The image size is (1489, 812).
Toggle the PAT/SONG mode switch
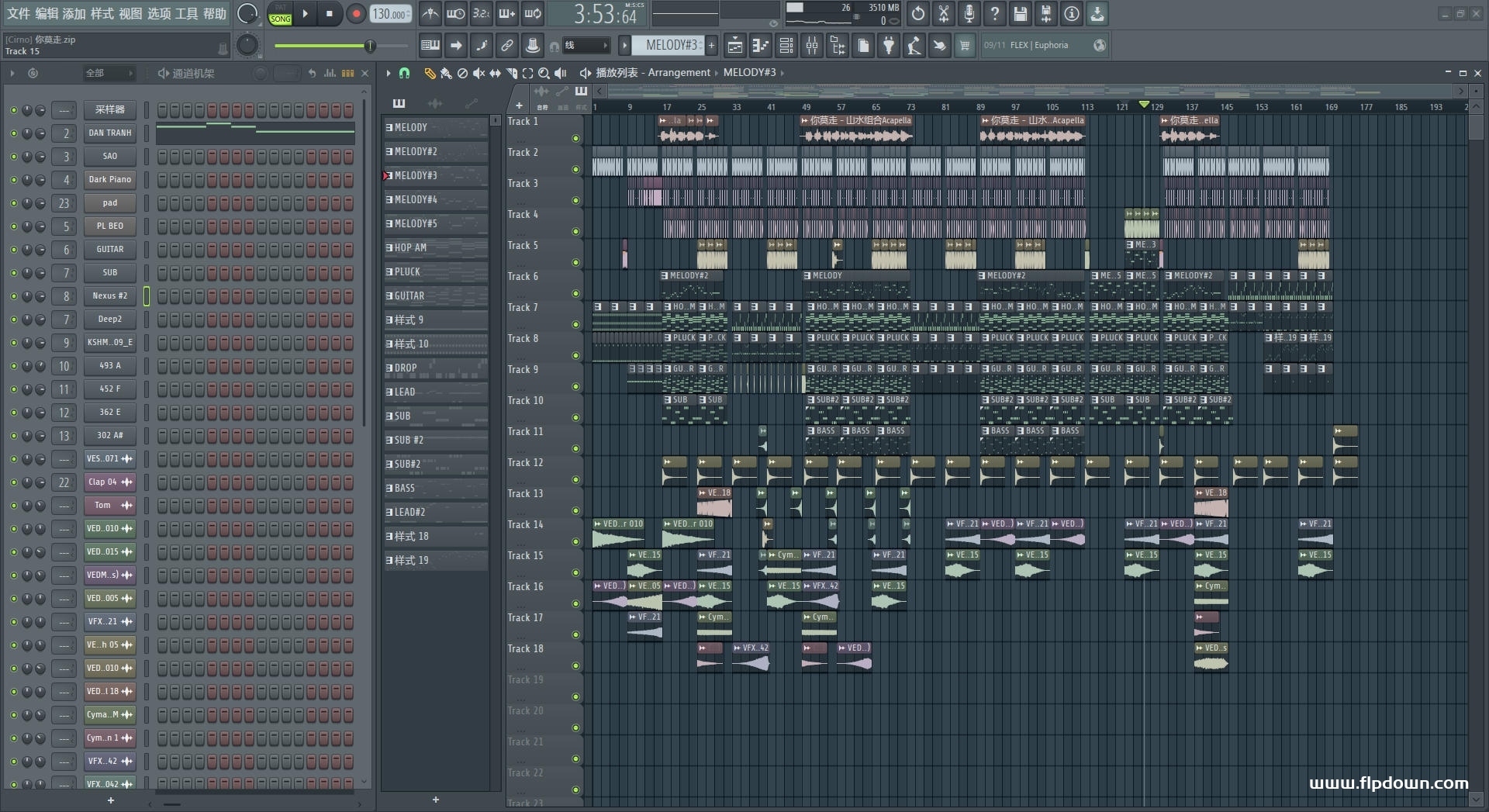tap(280, 14)
